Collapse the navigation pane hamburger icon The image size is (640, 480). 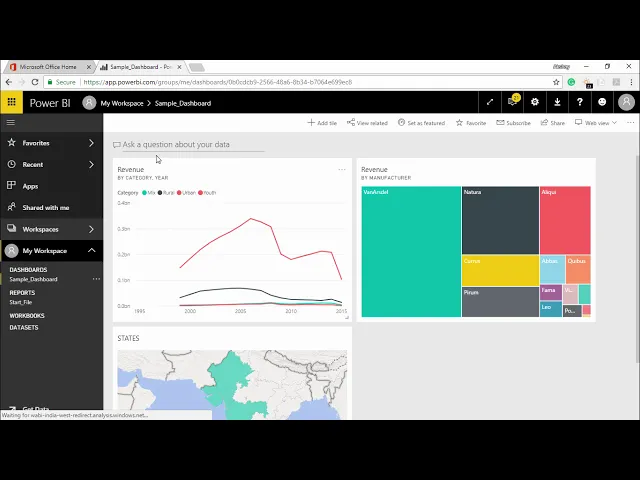(11, 122)
